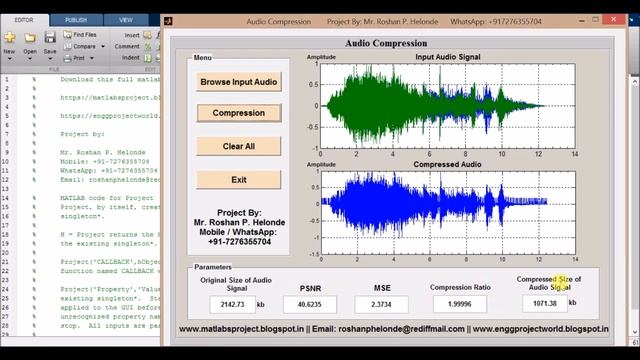Expand the Save button dropdown arrow

[50, 59]
